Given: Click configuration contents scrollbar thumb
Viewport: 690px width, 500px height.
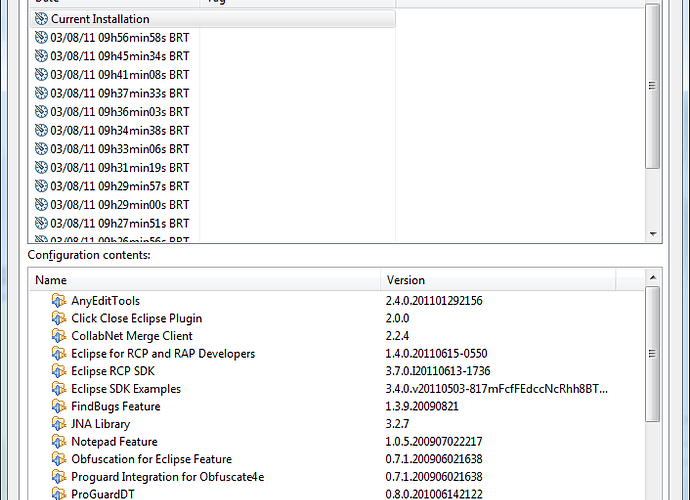Looking at the screenshot, I should [x=653, y=354].
